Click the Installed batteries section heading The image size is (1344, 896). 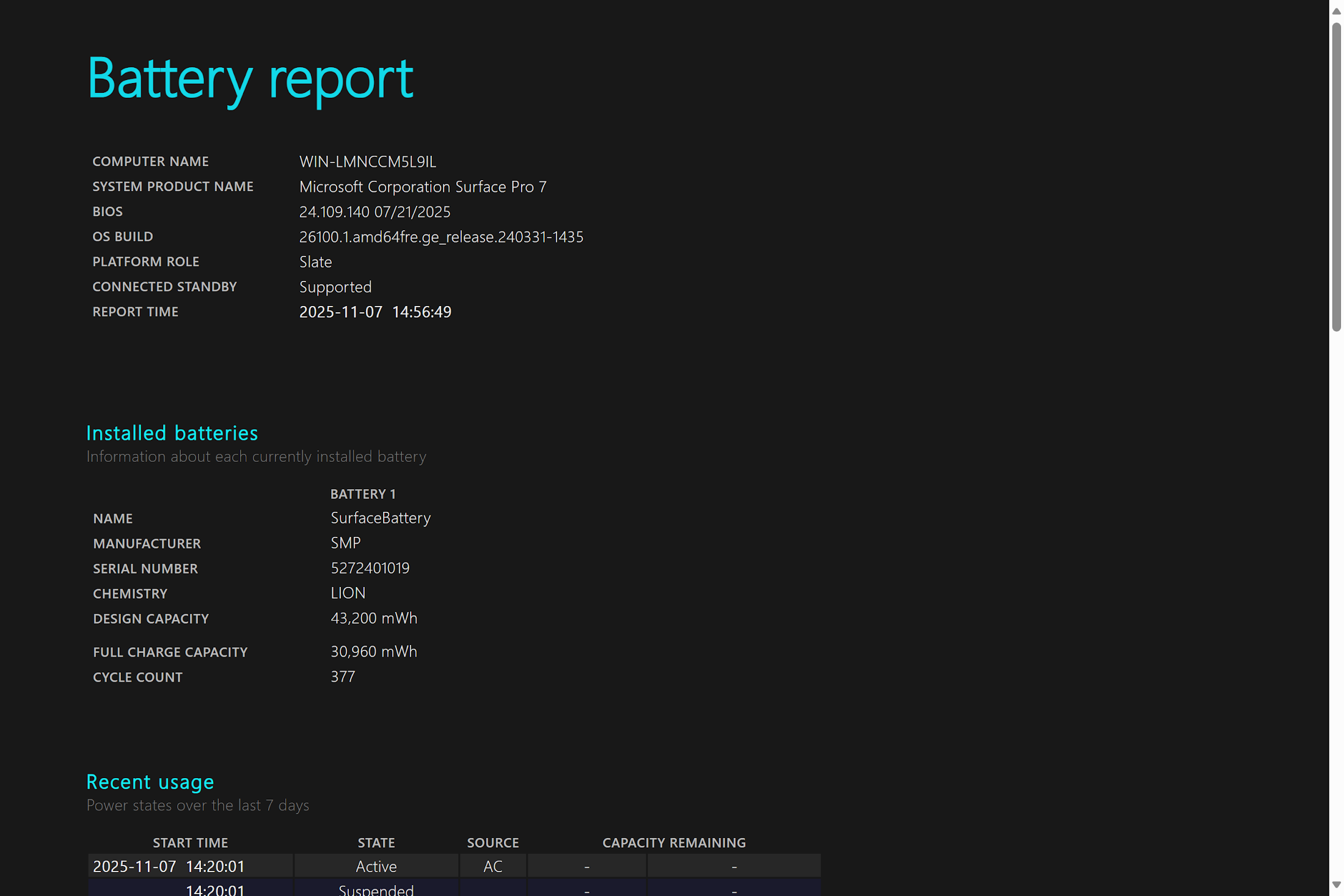tap(172, 433)
